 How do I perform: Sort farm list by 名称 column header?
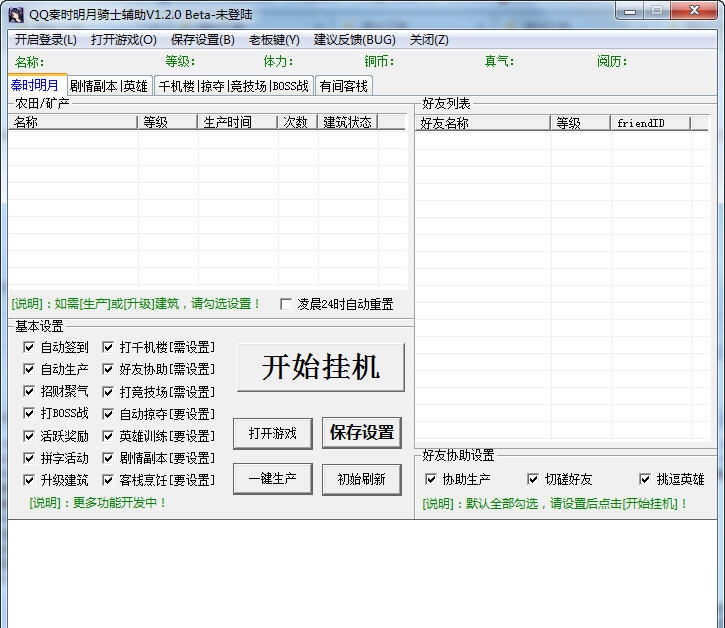(73, 122)
